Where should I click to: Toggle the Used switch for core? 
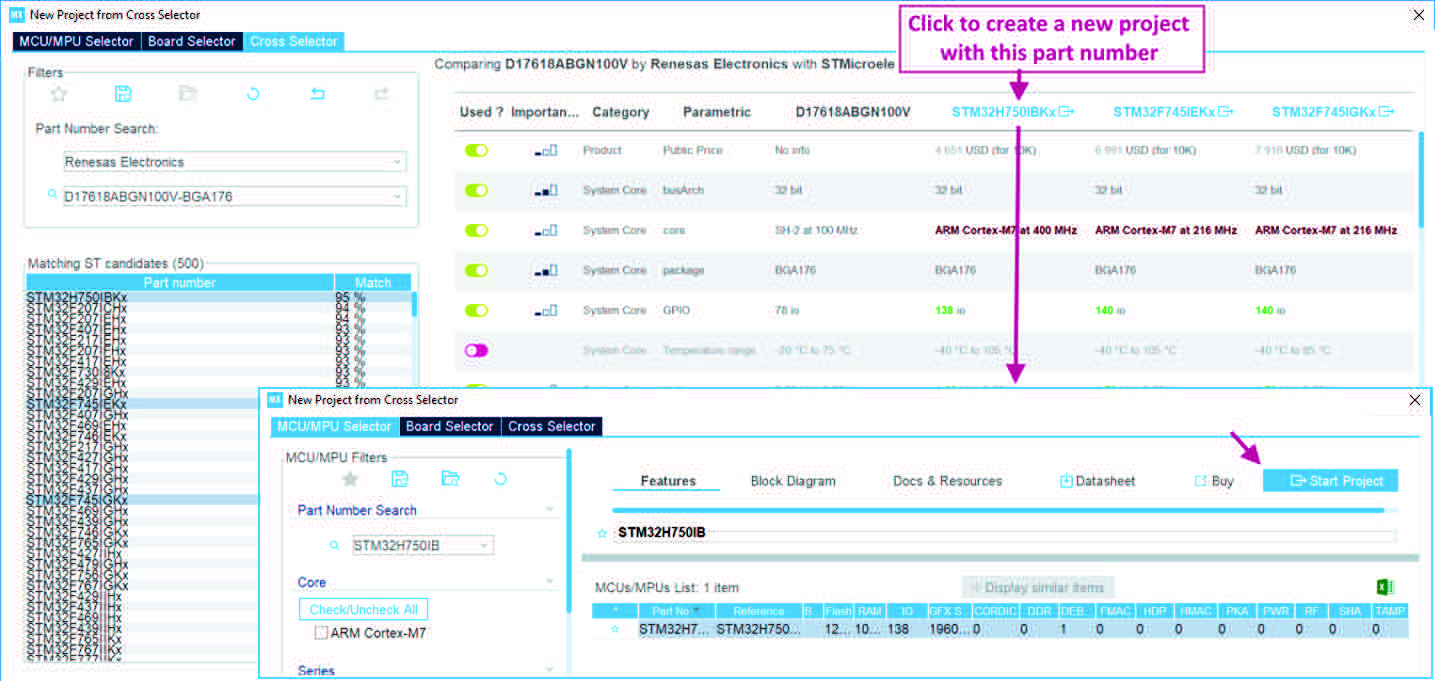tap(476, 231)
